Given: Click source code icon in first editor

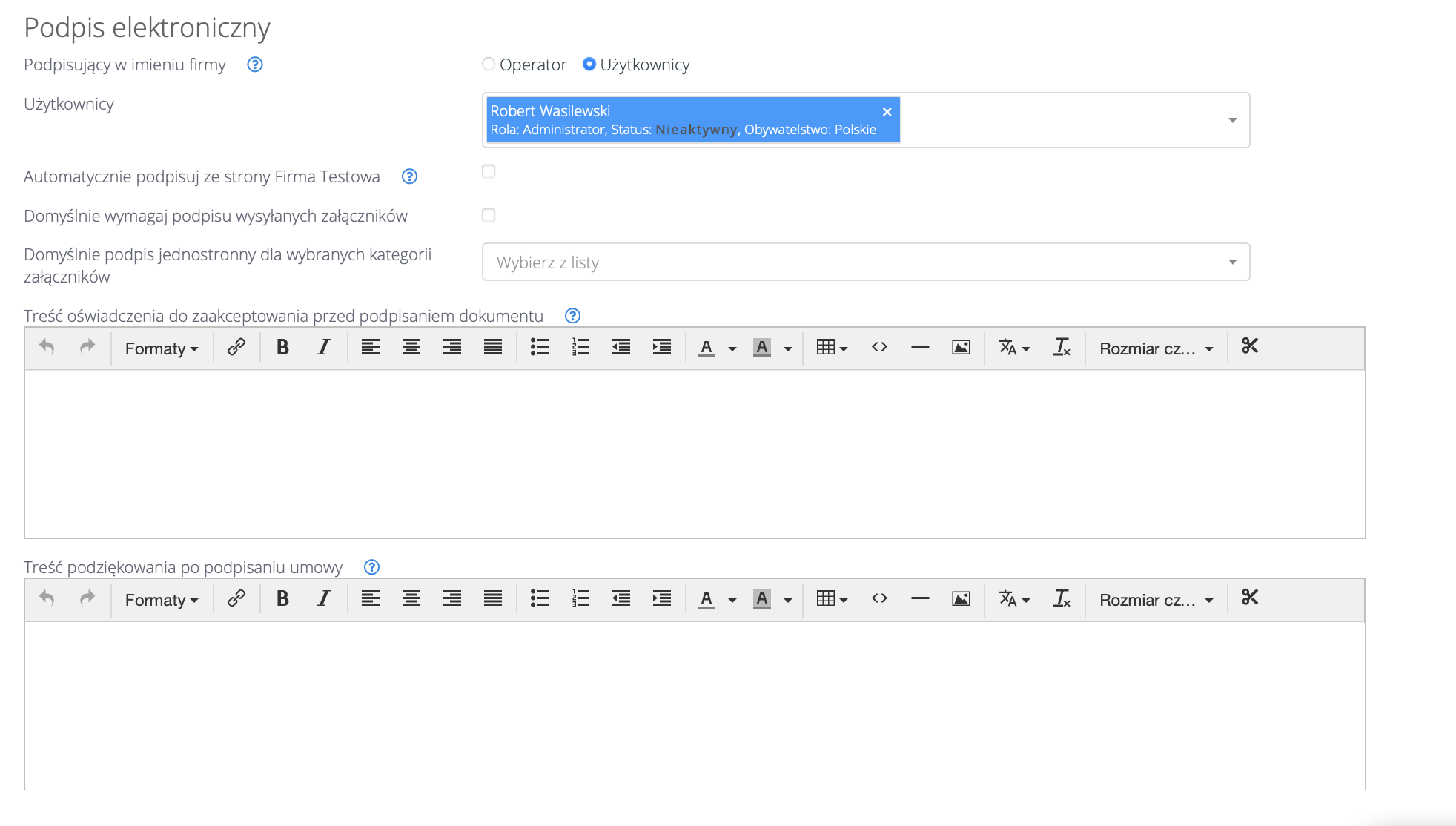Looking at the screenshot, I should click(879, 348).
